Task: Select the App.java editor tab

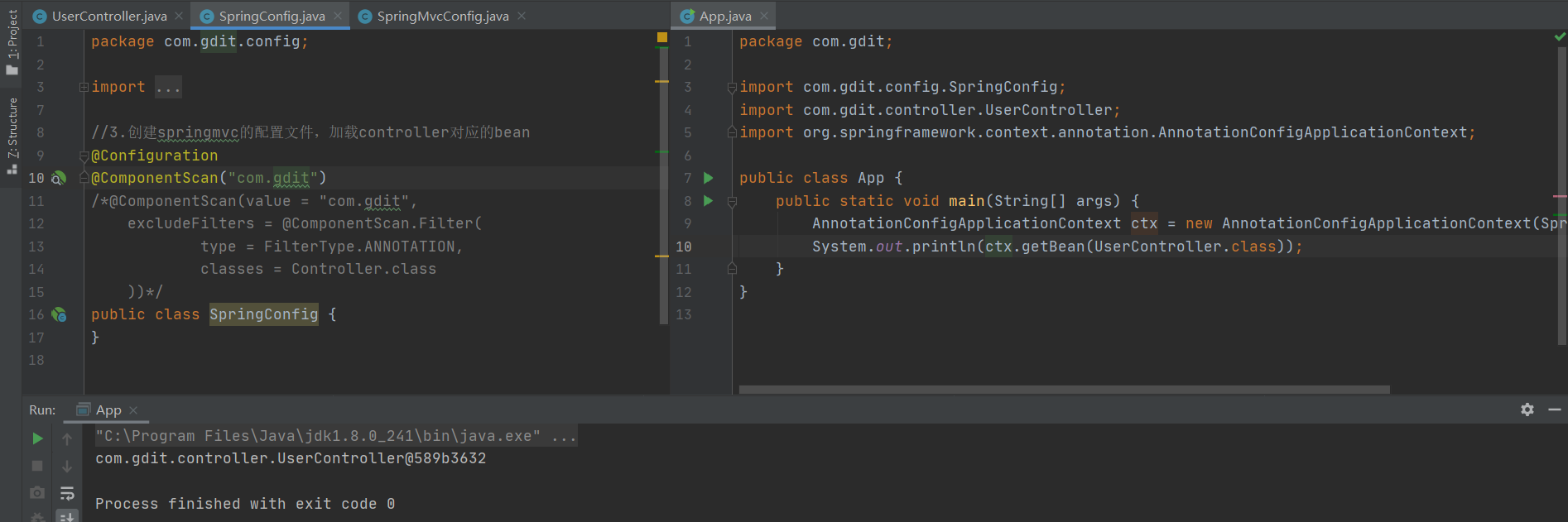Action: (x=725, y=16)
